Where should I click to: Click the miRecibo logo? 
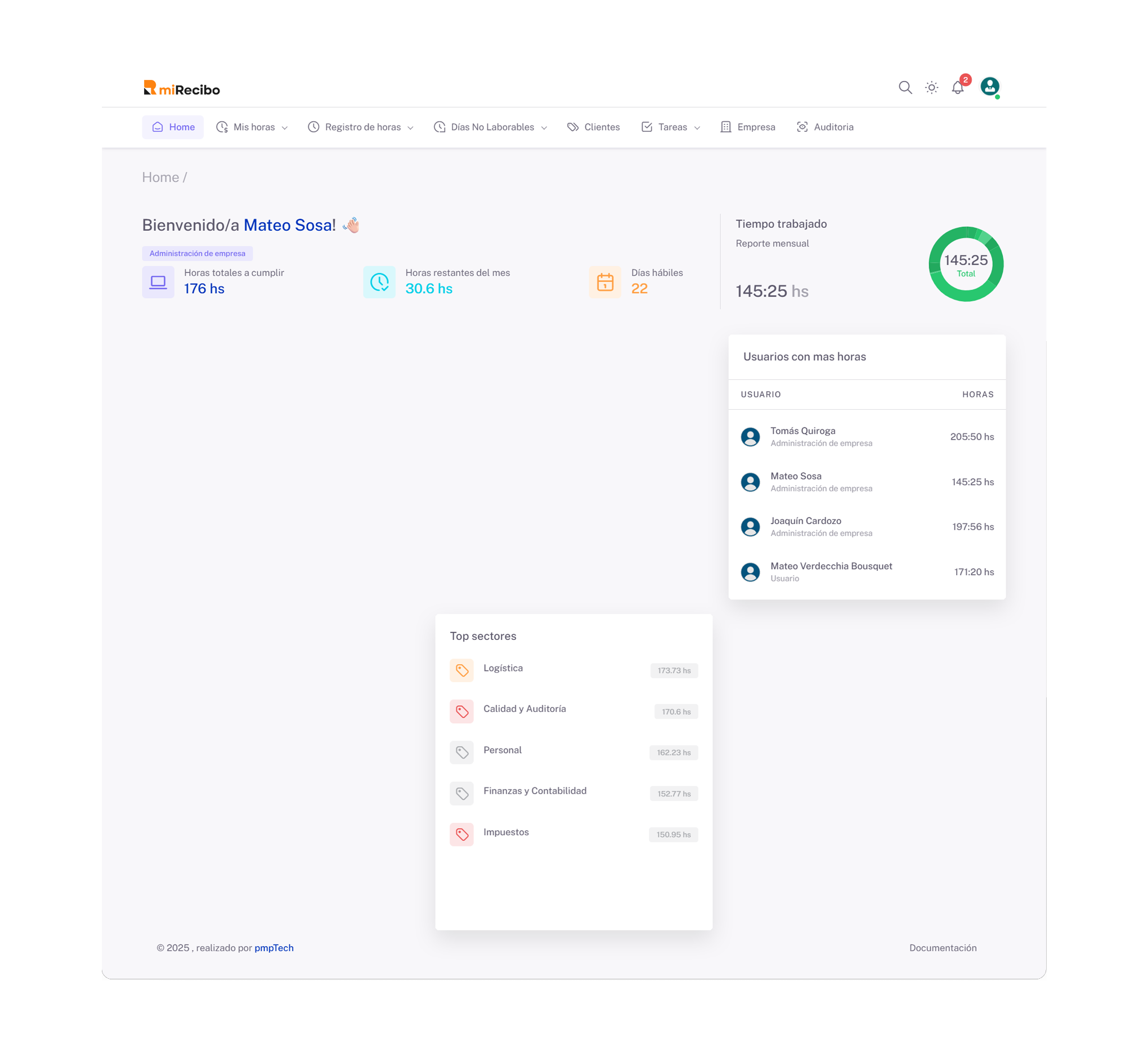click(181, 88)
